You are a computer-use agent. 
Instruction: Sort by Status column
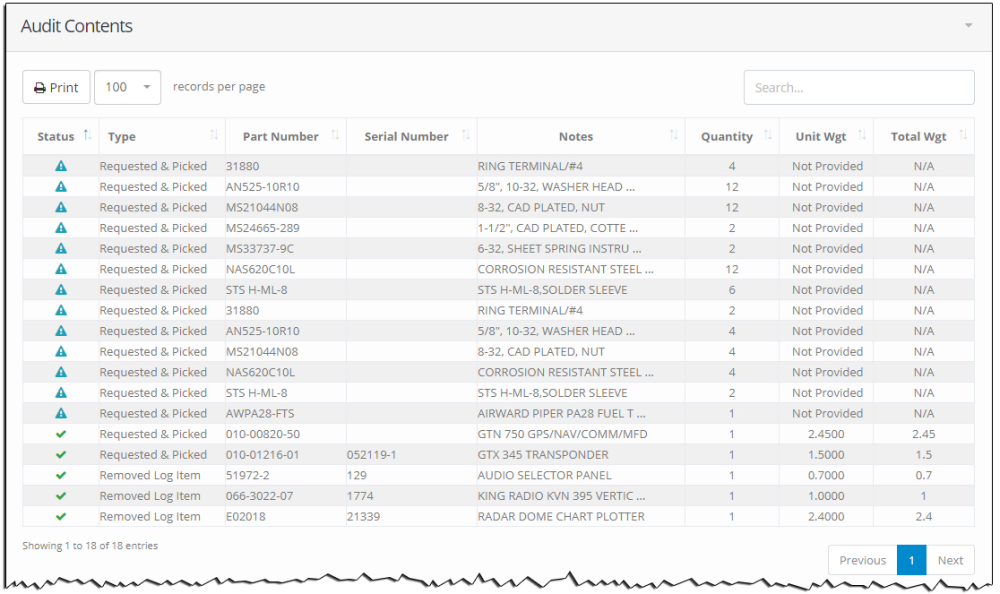61,136
